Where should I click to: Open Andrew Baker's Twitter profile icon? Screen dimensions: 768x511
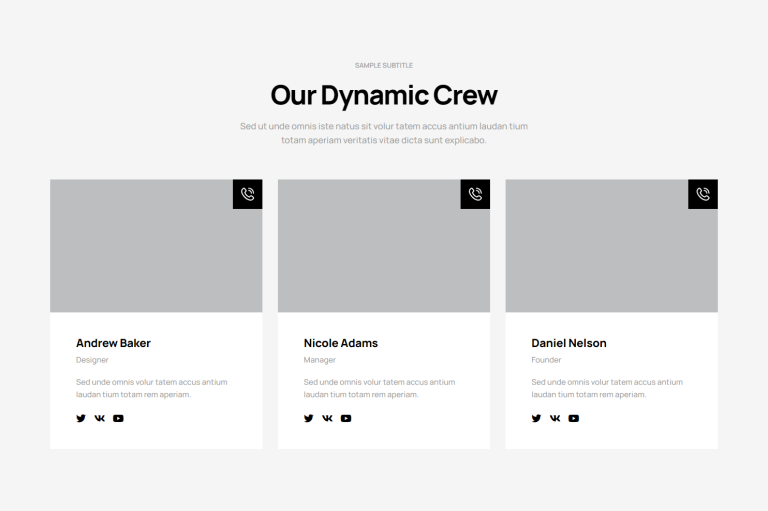coord(81,419)
